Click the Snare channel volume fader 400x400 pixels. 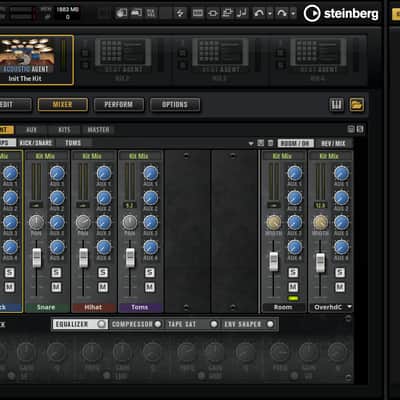(37, 258)
